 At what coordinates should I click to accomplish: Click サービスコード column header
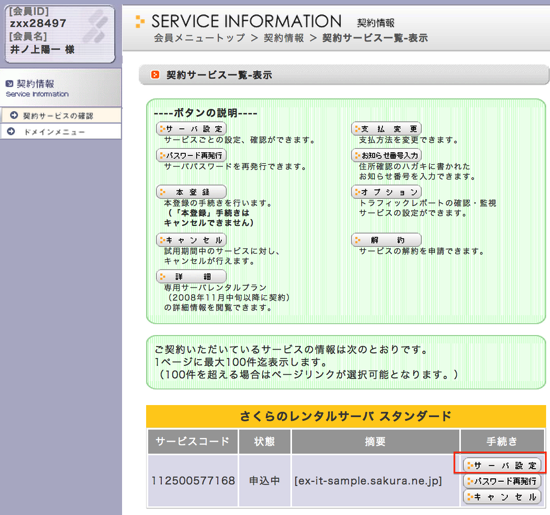click(193, 441)
